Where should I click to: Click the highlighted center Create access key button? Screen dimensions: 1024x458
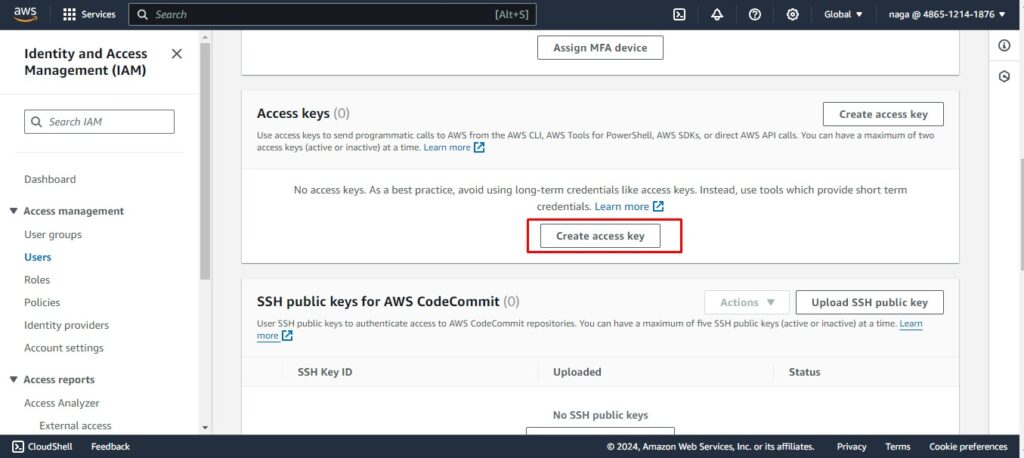pos(600,236)
